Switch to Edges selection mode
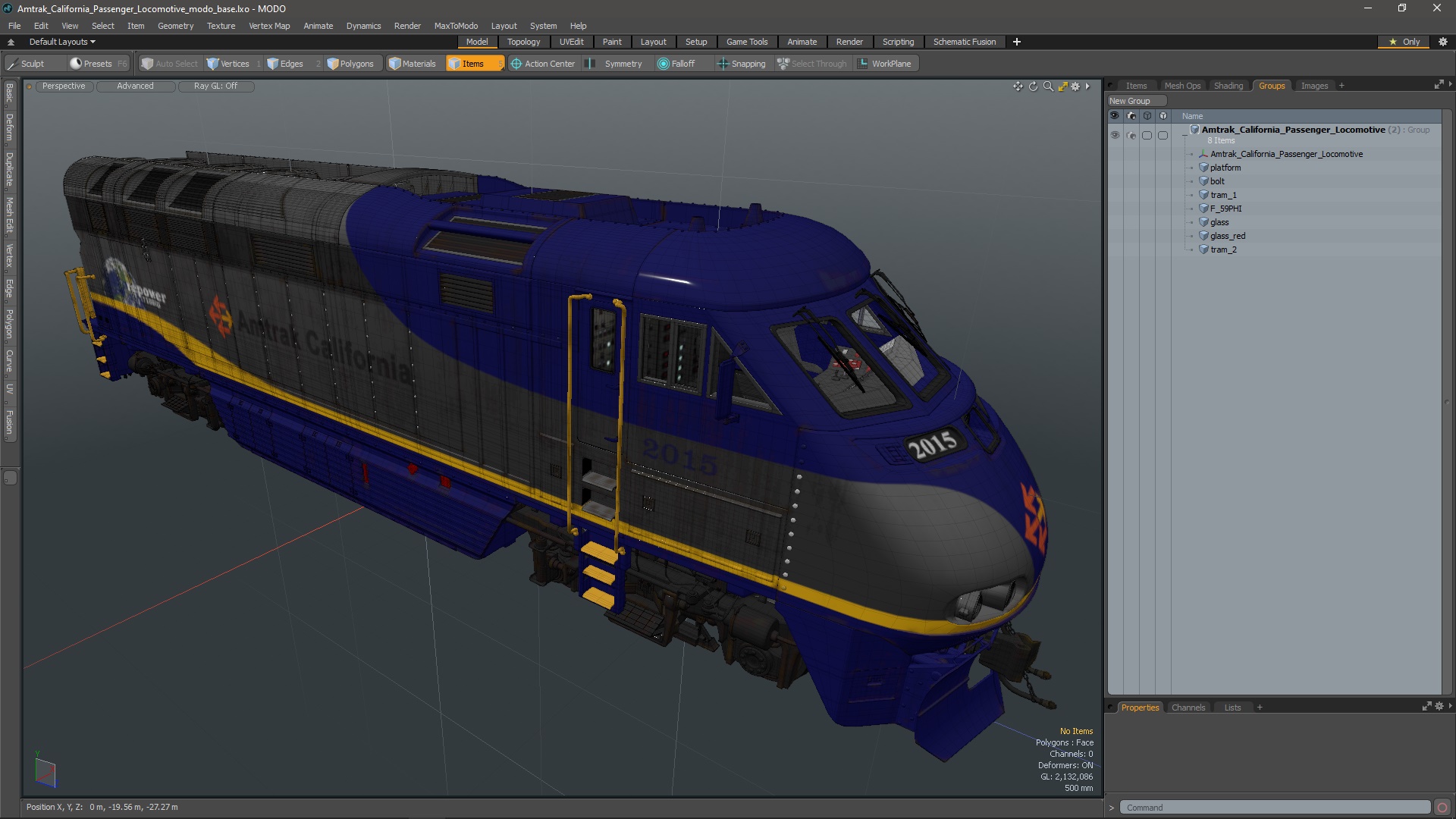Viewport: 1456px width, 819px height. 292,64
